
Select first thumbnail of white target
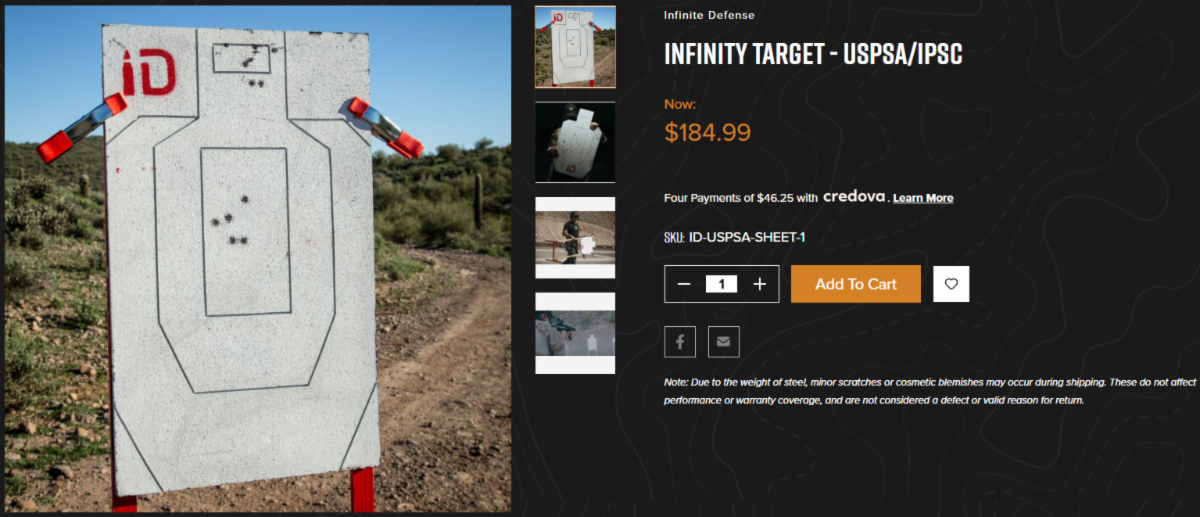tap(575, 47)
